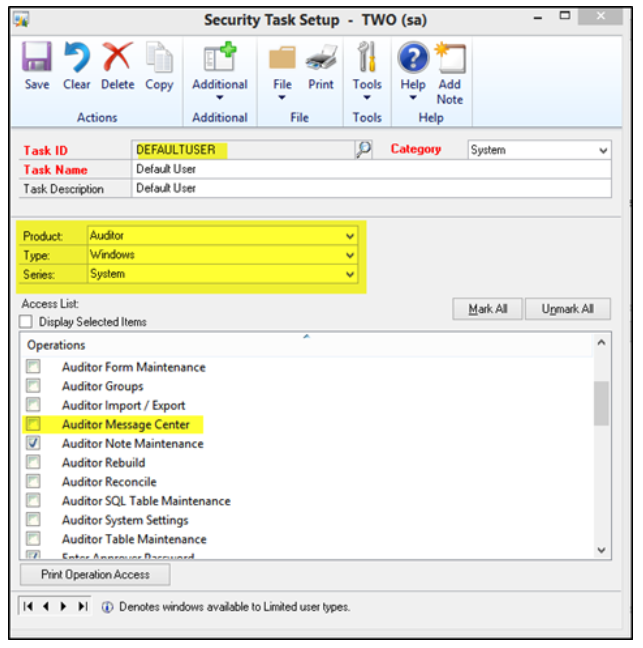Click the Add Note icon

pyautogui.click(x=450, y=57)
